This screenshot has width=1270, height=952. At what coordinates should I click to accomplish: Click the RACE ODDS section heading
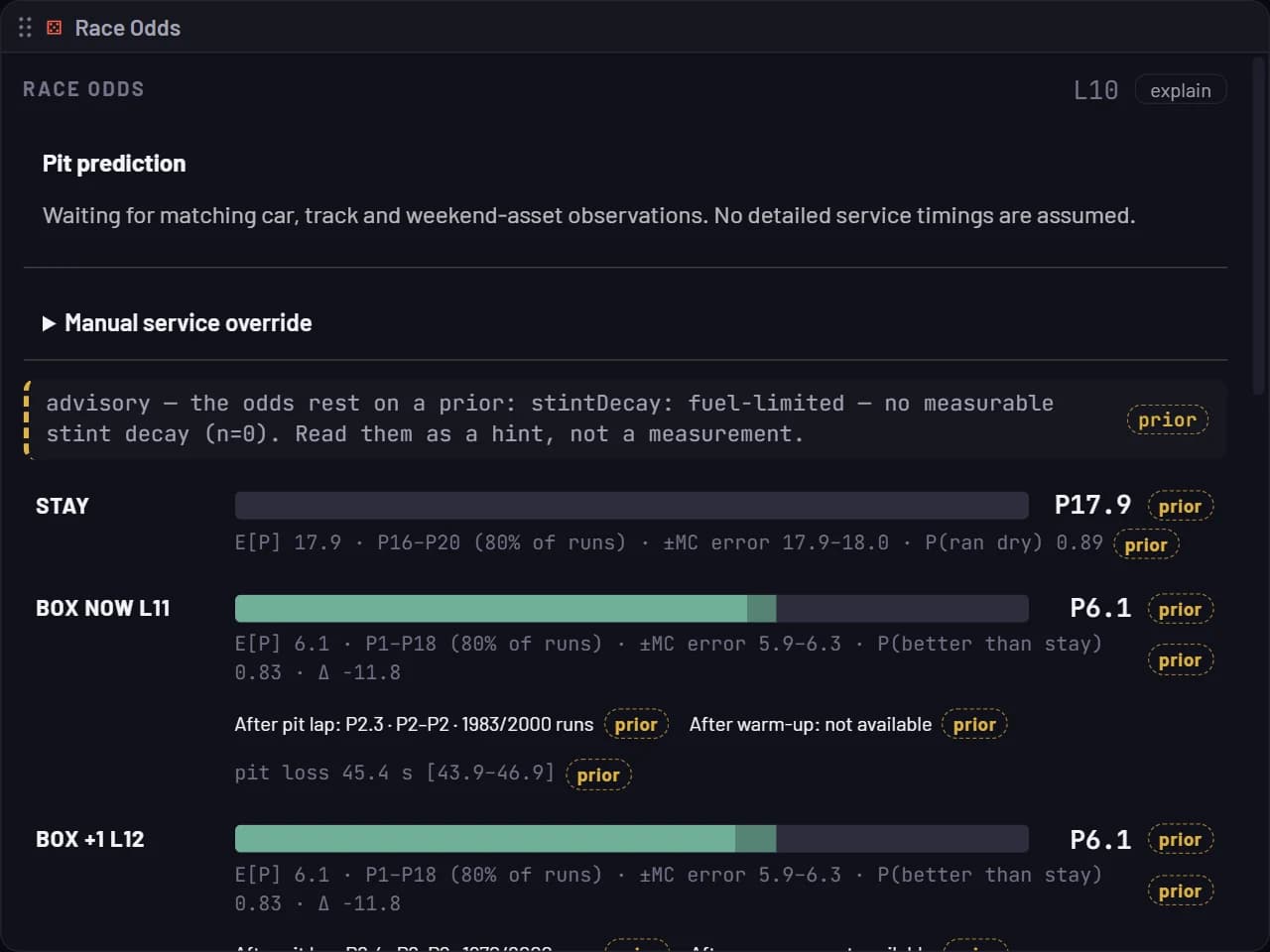(83, 89)
